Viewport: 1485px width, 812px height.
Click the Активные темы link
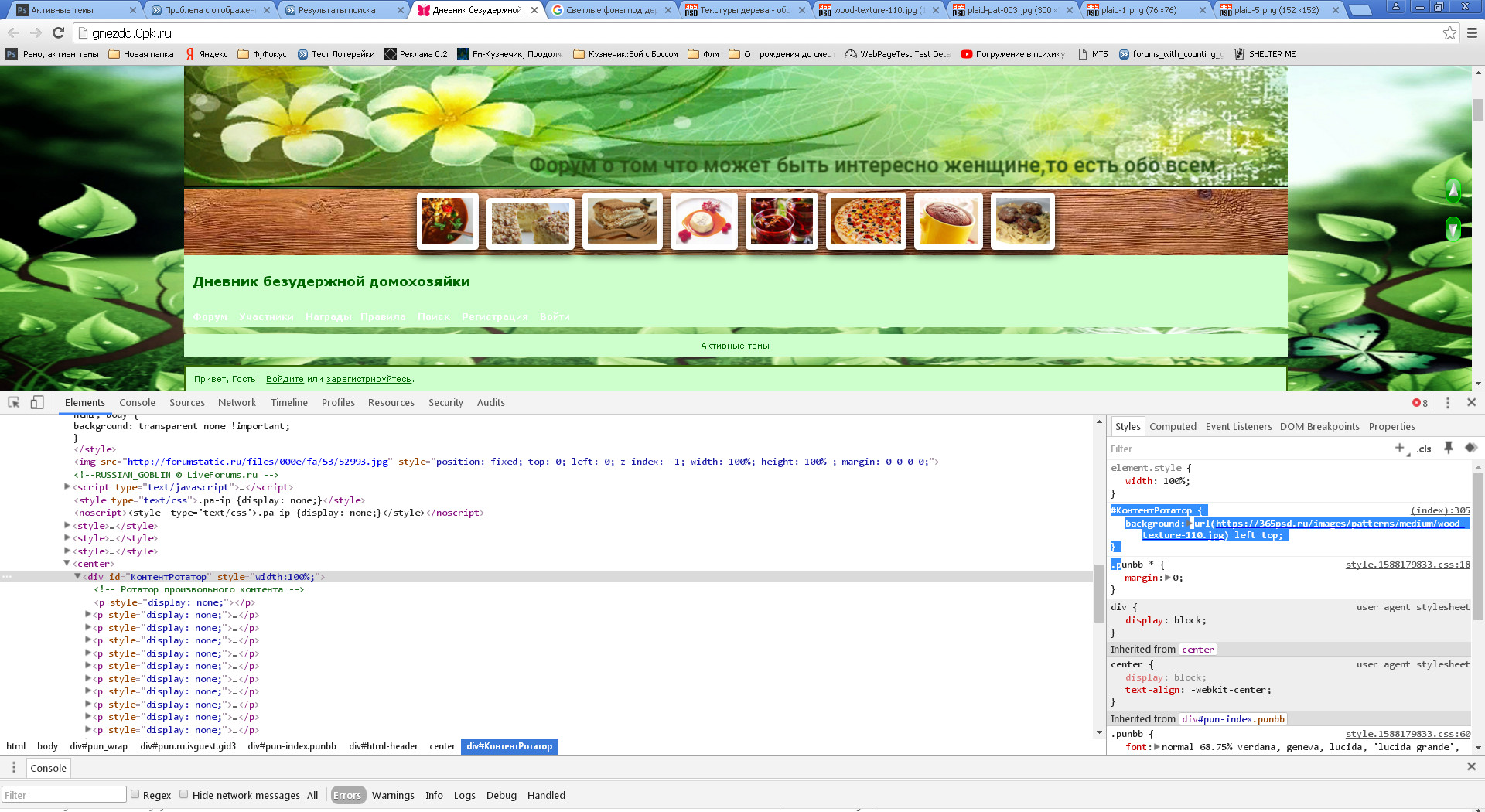(x=735, y=346)
